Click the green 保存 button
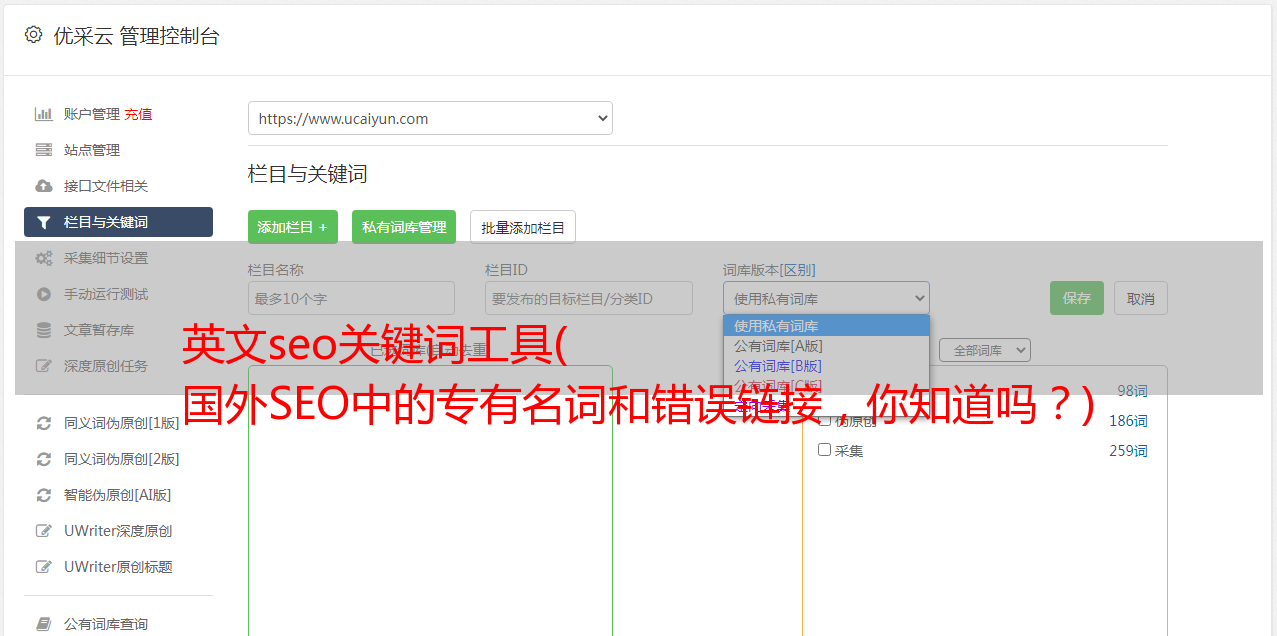 (x=1077, y=298)
